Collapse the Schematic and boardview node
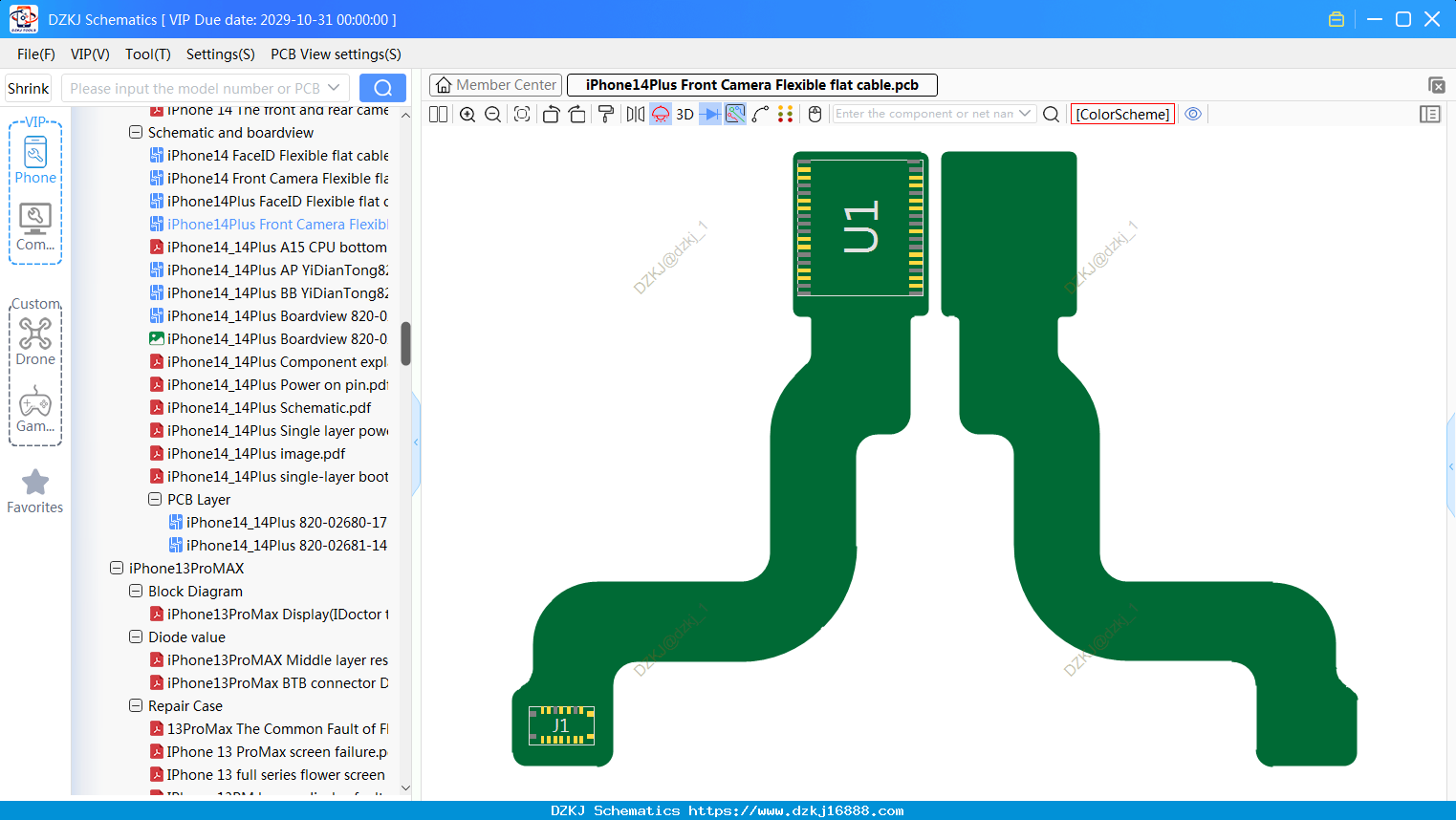This screenshot has height=820, width=1456. tap(136, 133)
